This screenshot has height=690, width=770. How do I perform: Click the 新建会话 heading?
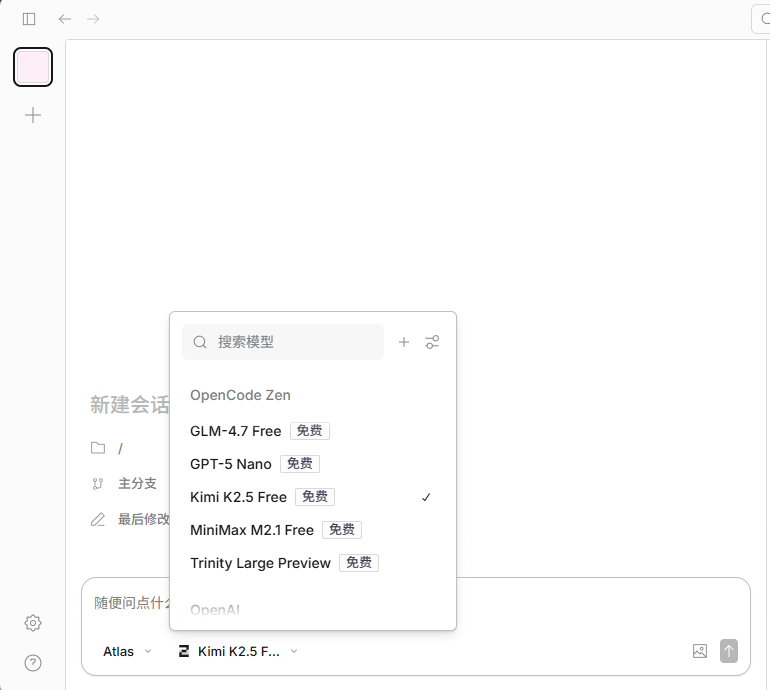(x=130, y=405)
